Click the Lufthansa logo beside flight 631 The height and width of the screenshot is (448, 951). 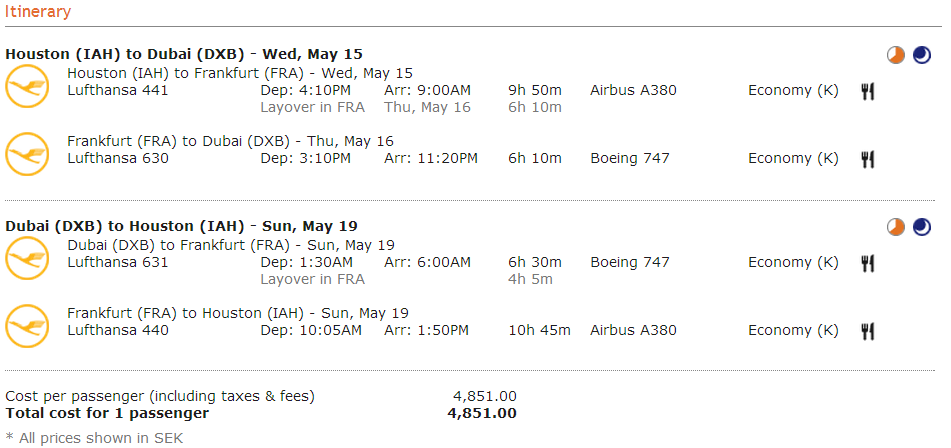coord(27,258)
